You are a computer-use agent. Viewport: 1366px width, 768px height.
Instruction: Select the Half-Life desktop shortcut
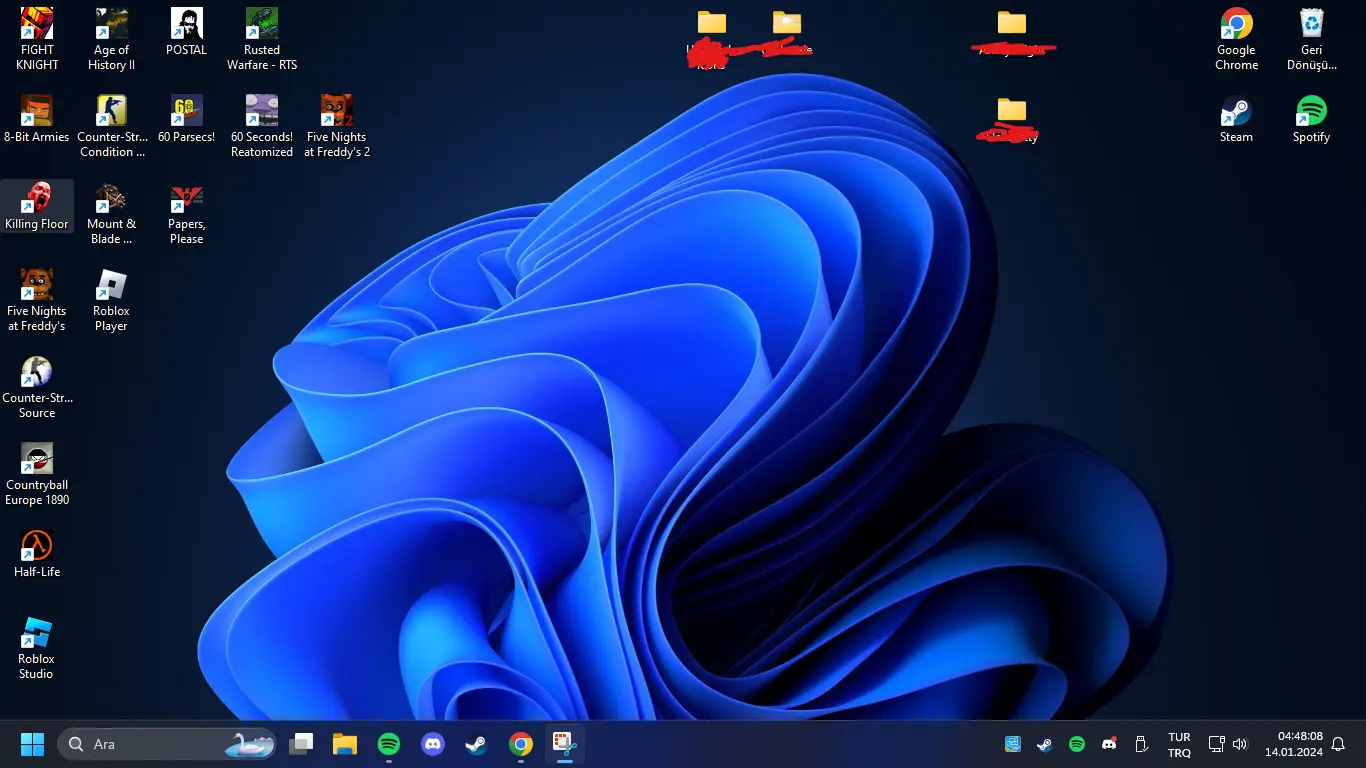click(x=37, y=554)
